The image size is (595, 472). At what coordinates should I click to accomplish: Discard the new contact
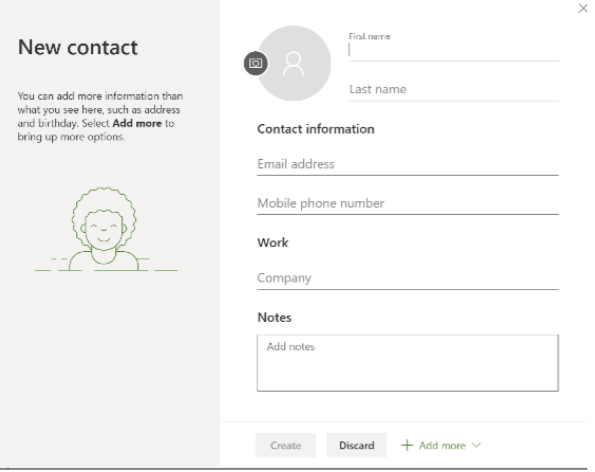(356, 445)
